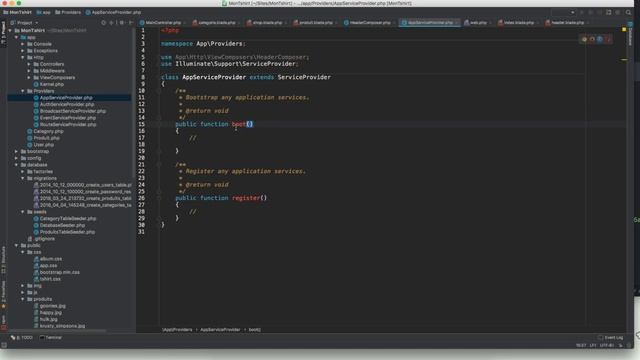Expand the bootstrap folder
The image size is (640, 360).
coord(16,151)
